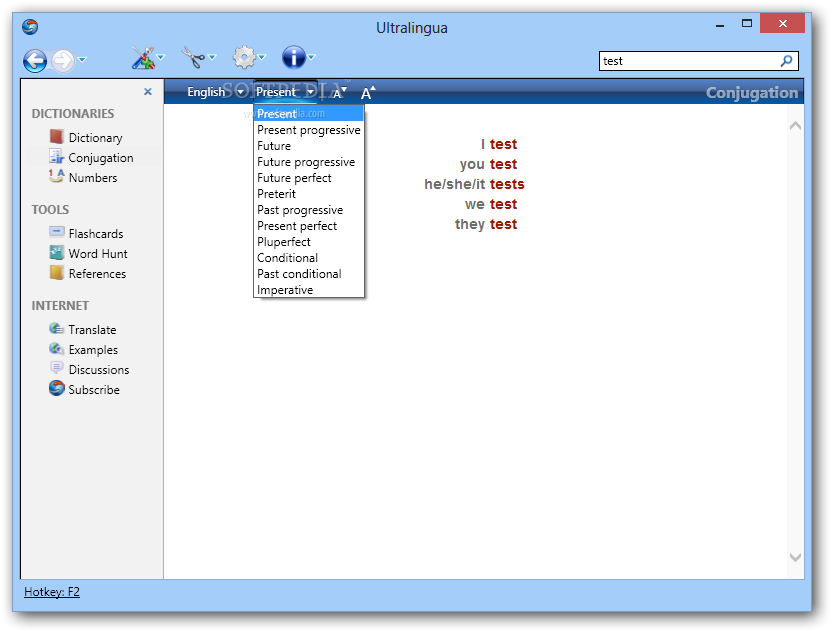Click the Examples search-globe icon

56,349
